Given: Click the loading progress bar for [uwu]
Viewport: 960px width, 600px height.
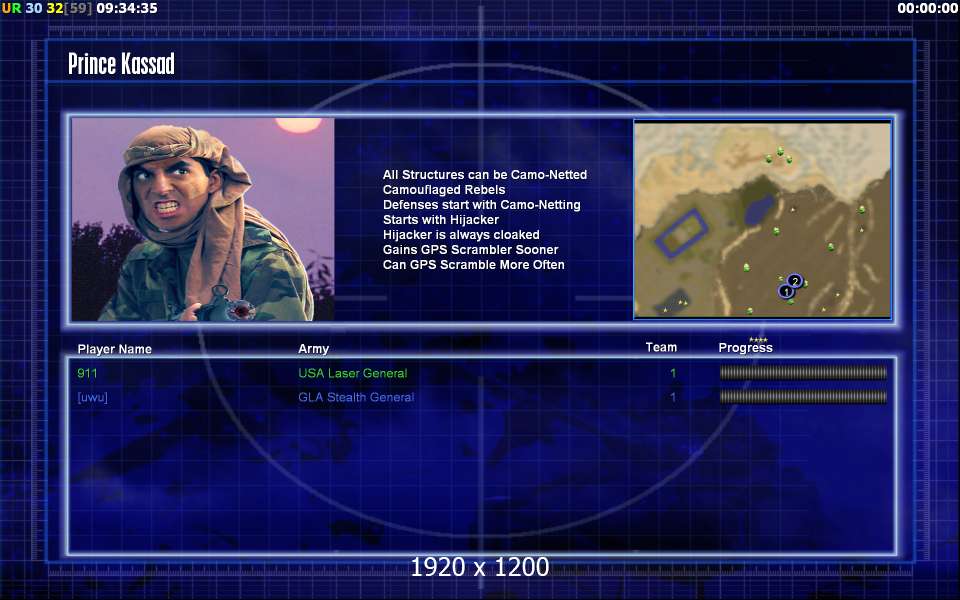Looking at the screenshot, I should point(803,397).
